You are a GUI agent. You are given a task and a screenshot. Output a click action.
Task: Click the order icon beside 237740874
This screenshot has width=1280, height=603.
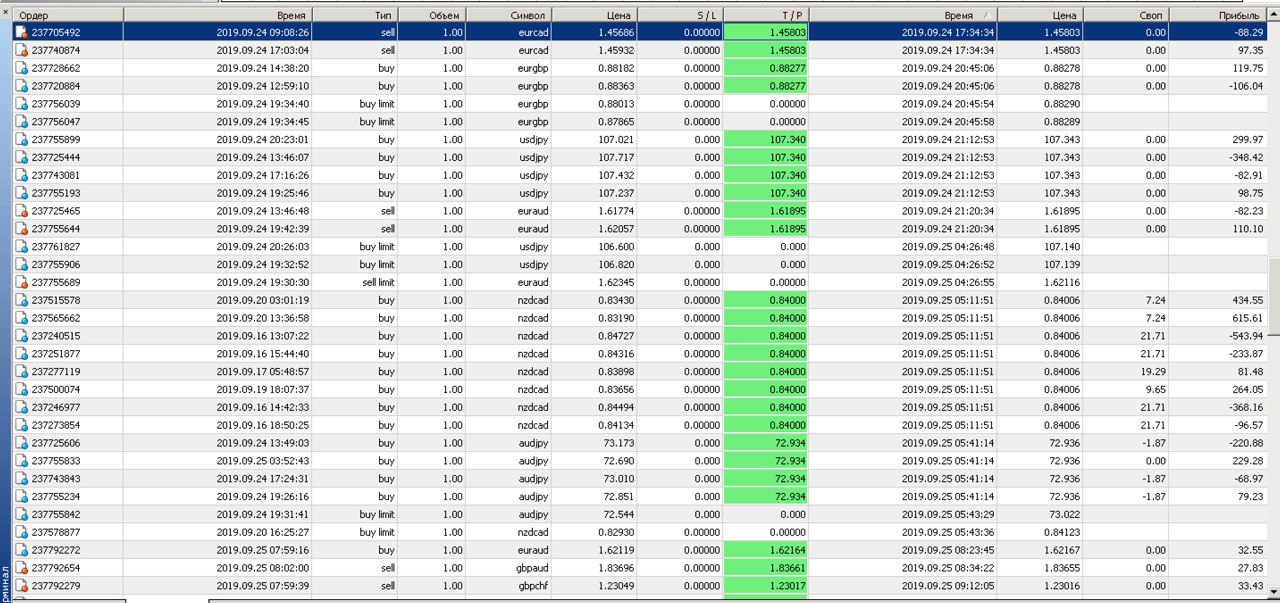[21, 50]
